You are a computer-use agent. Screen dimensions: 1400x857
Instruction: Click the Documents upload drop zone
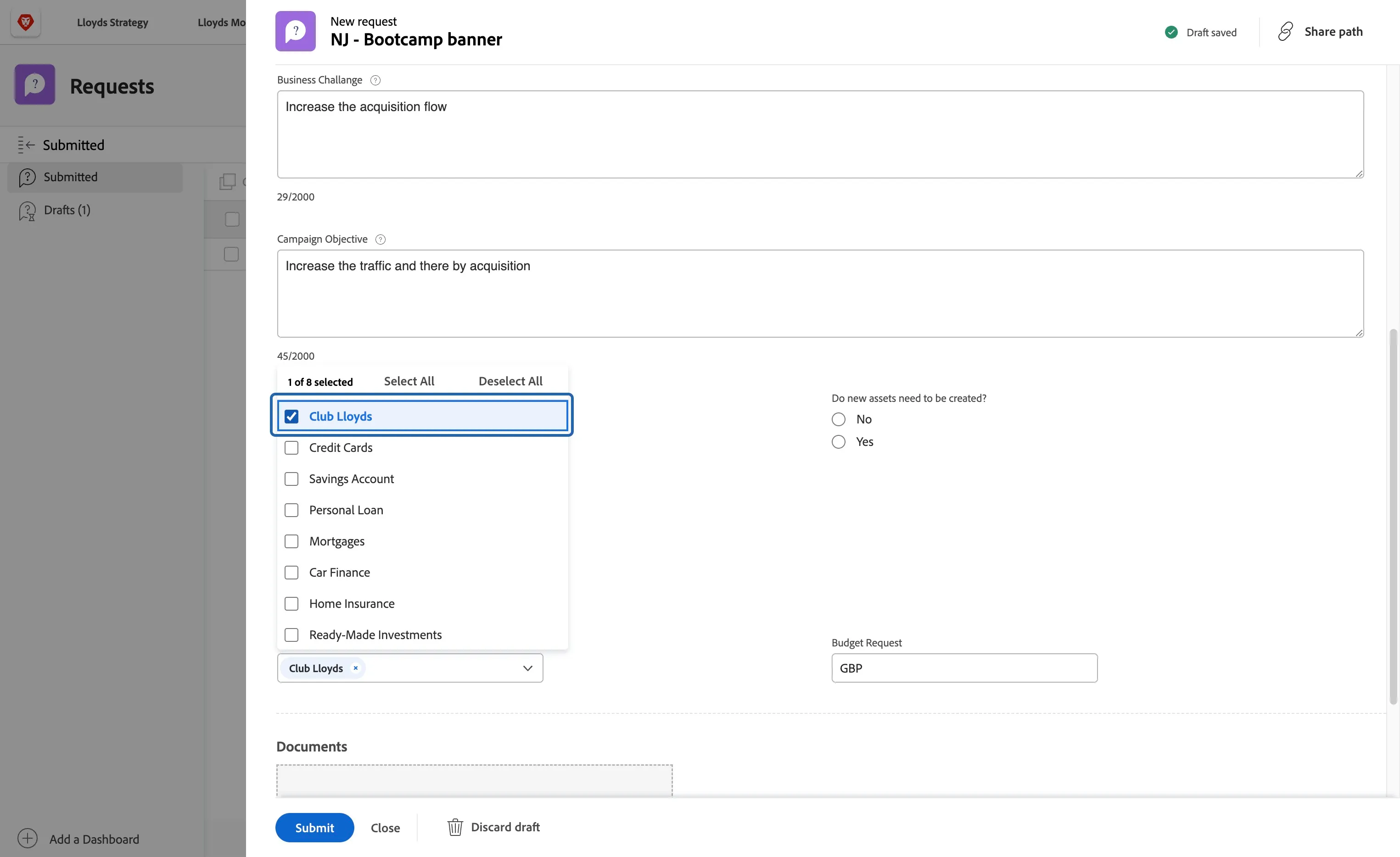[475, 780]
